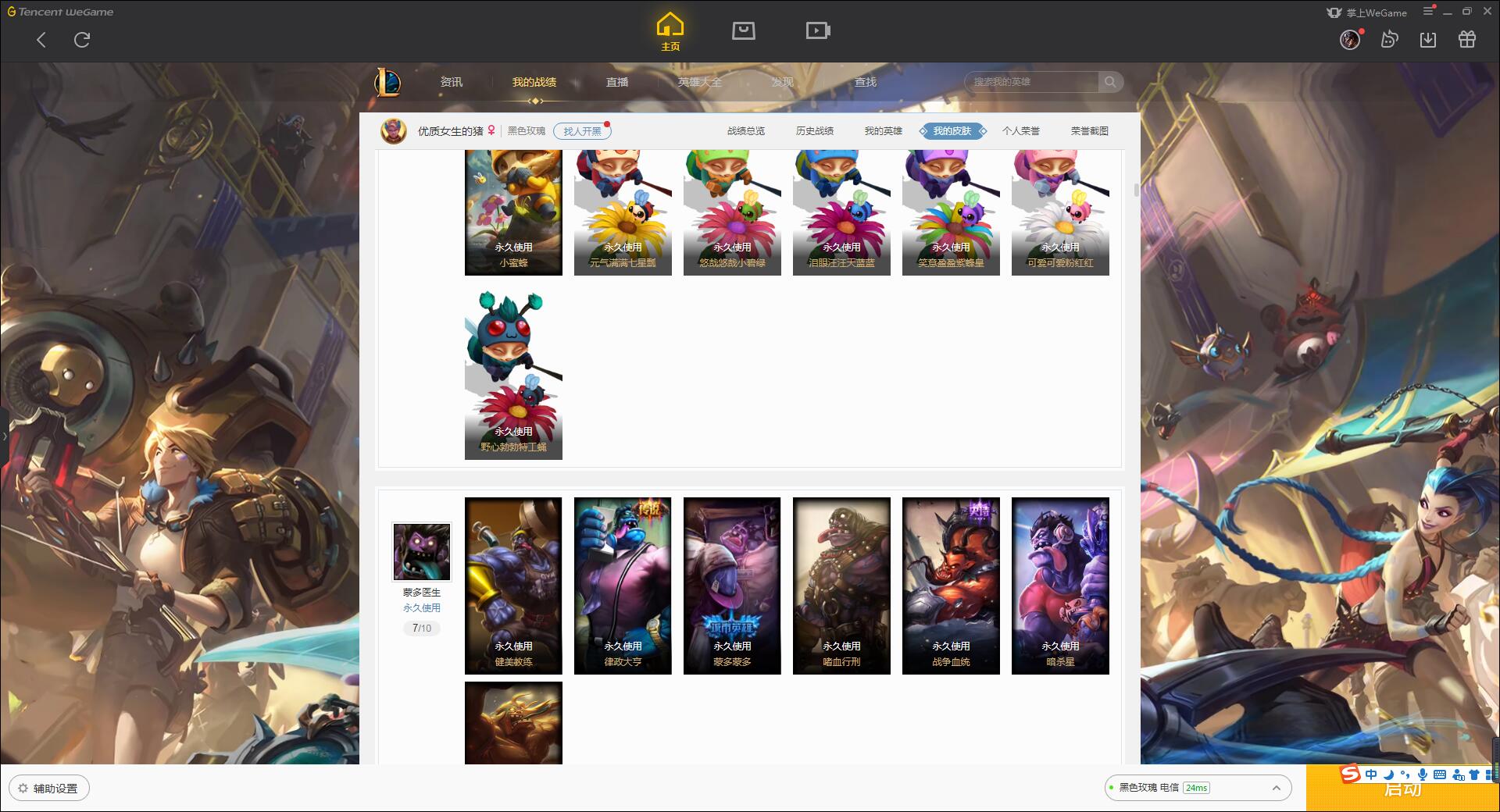Click the 辅助设置 gear icon

tap(23, 788)
